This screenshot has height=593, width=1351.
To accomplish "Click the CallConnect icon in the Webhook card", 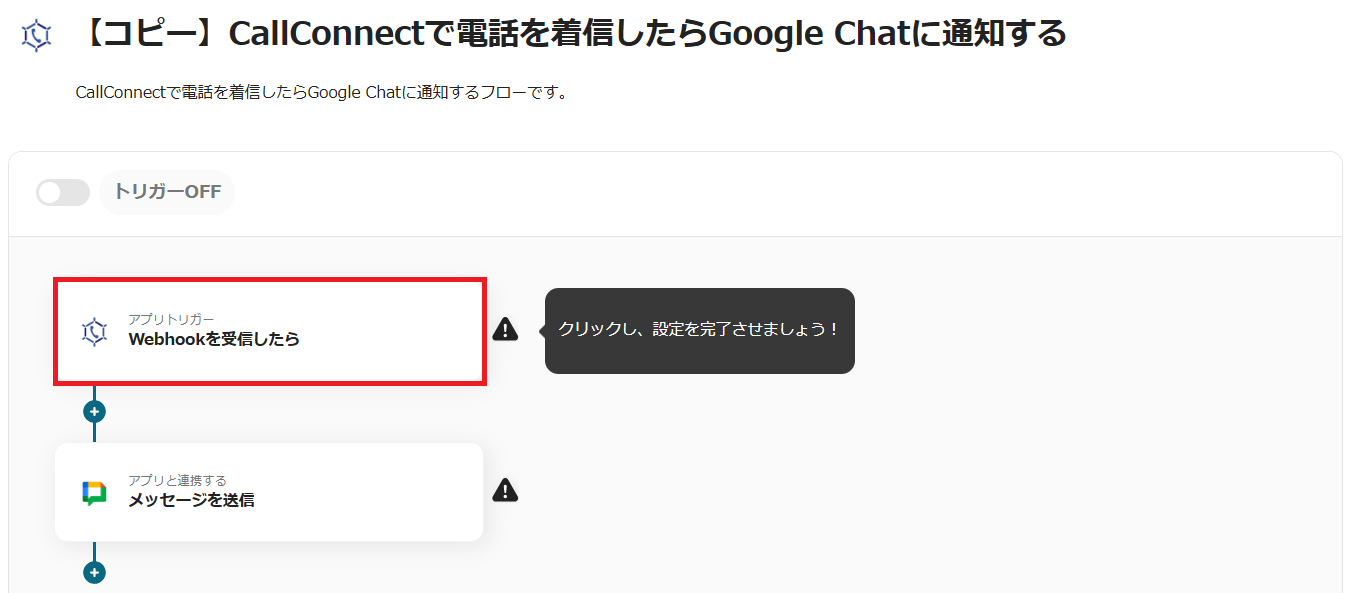I will [x=94, y=331].
